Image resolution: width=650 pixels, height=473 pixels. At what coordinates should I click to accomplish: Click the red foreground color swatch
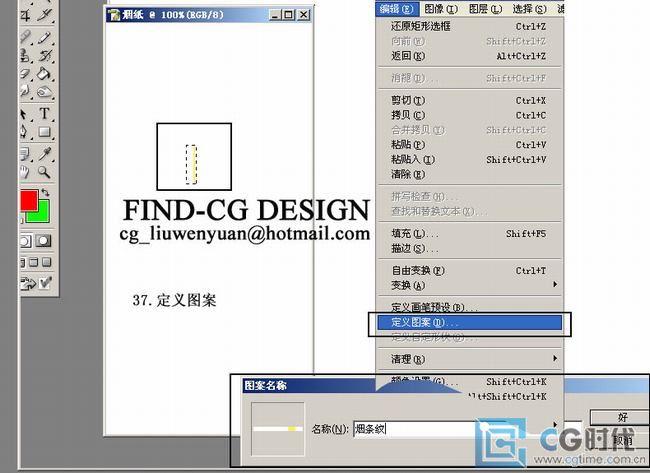(x=29, y=199)
